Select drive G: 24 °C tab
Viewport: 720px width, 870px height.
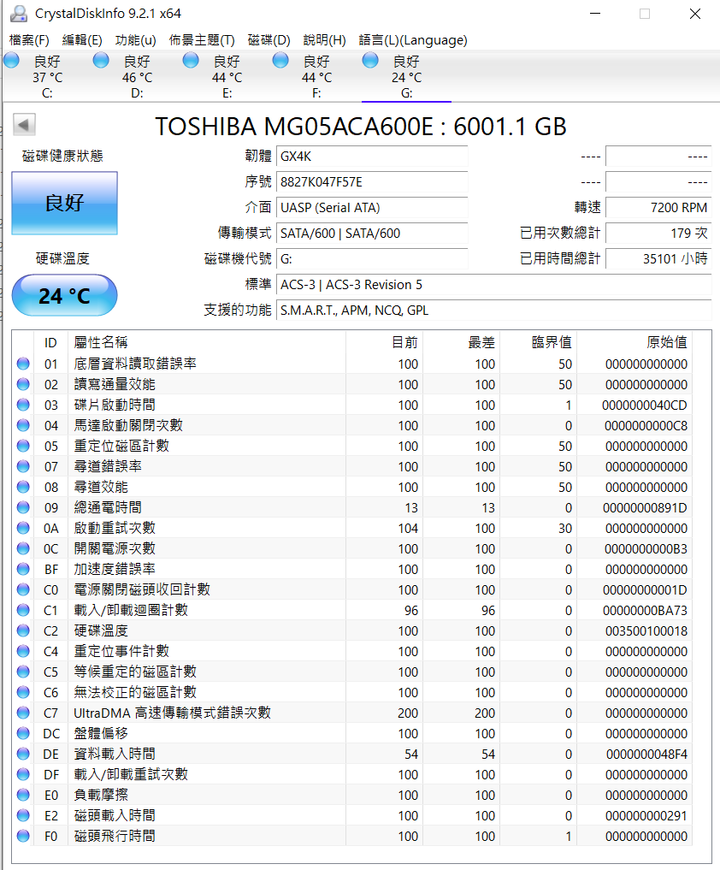tap(406, 77)
